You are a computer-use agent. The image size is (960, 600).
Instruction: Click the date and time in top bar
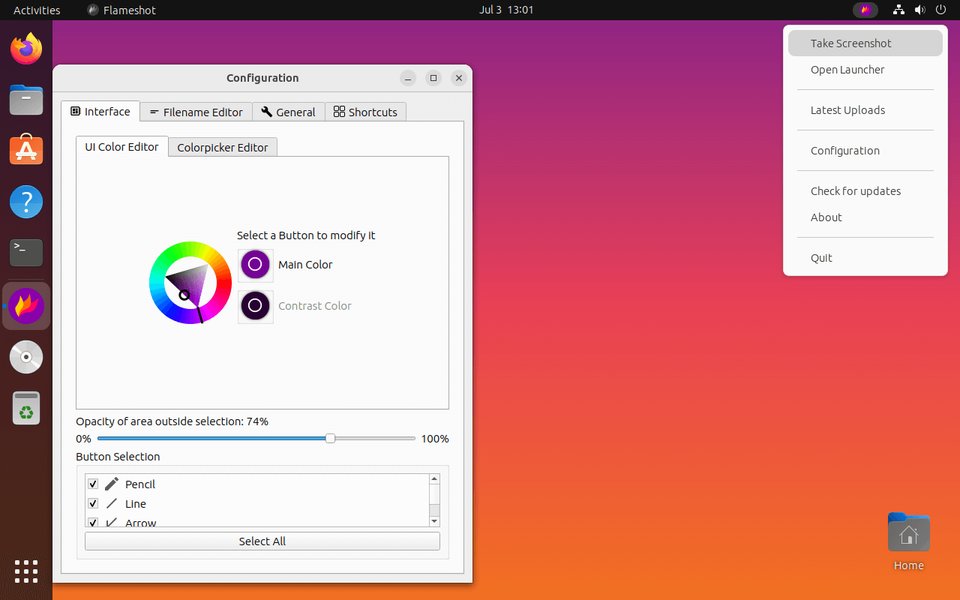[x=506, y=10]
